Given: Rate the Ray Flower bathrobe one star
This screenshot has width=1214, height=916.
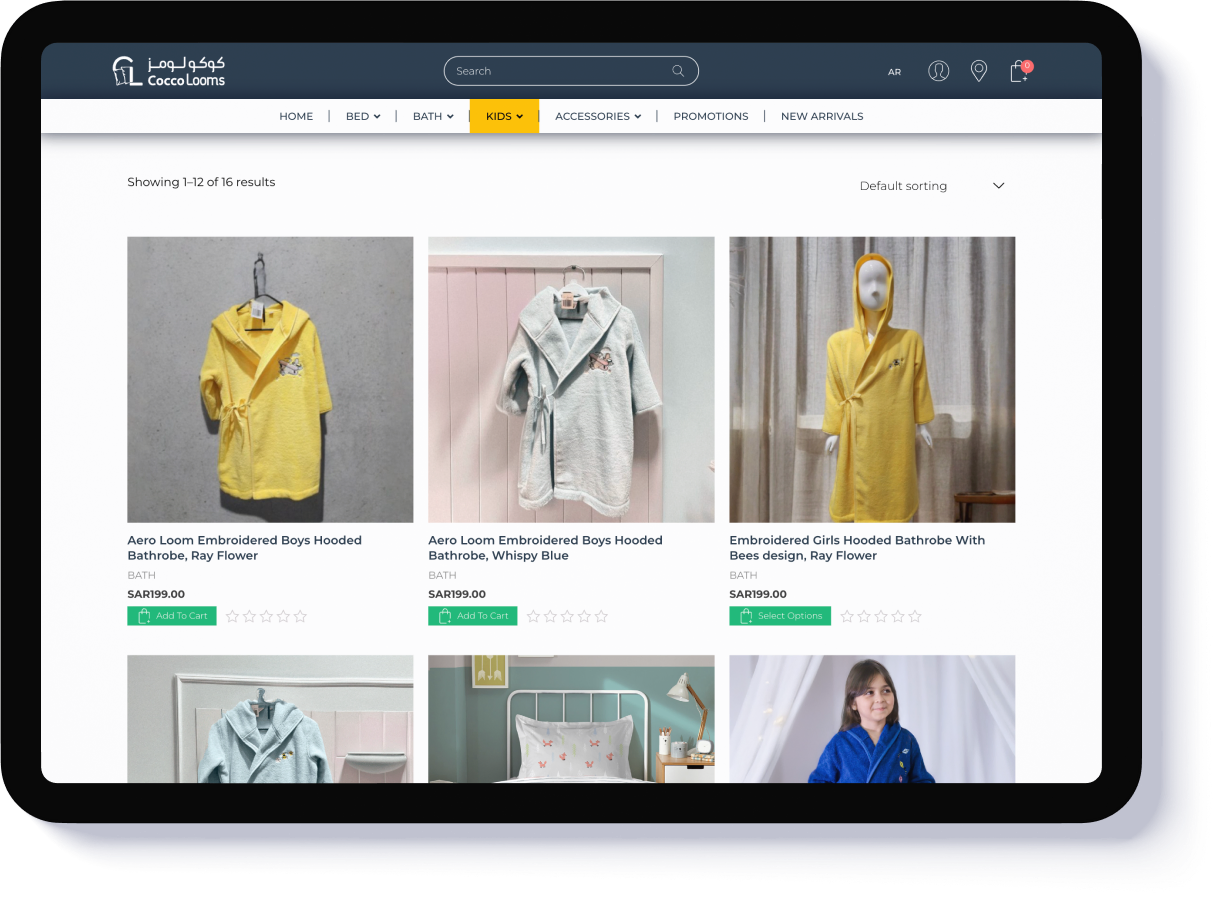Looking at the screenshot, I should coord(232,616).
